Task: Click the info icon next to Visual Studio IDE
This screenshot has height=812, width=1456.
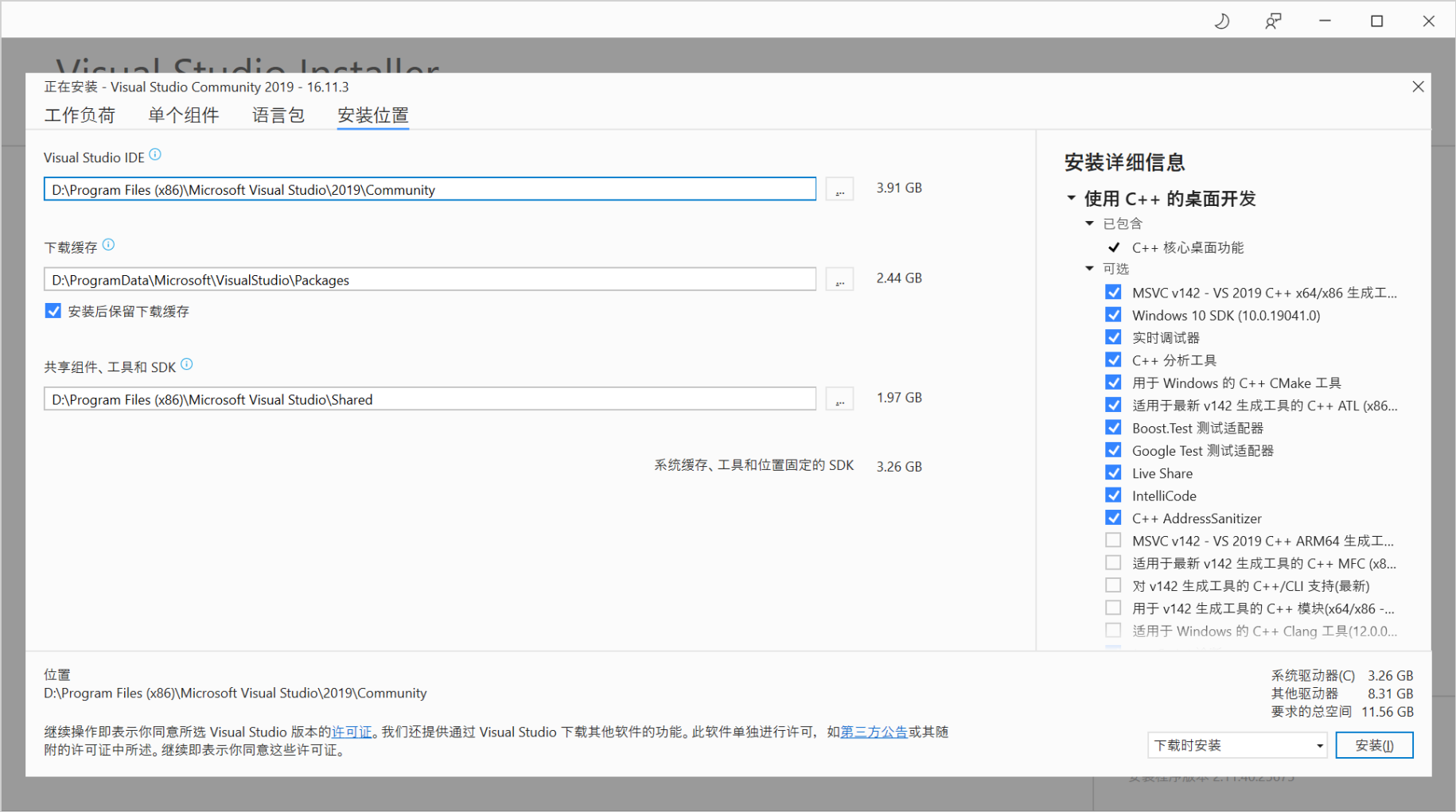Action: [155, 155]
